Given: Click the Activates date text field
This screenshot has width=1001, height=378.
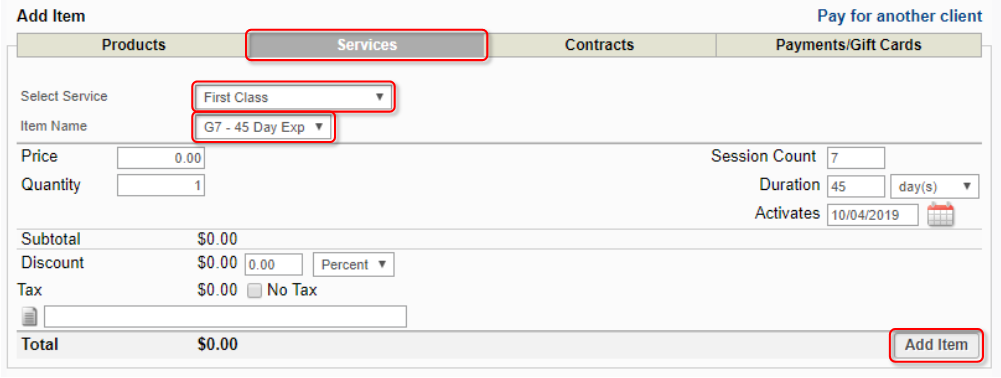Looking at the screenshot, I should 873,215.
